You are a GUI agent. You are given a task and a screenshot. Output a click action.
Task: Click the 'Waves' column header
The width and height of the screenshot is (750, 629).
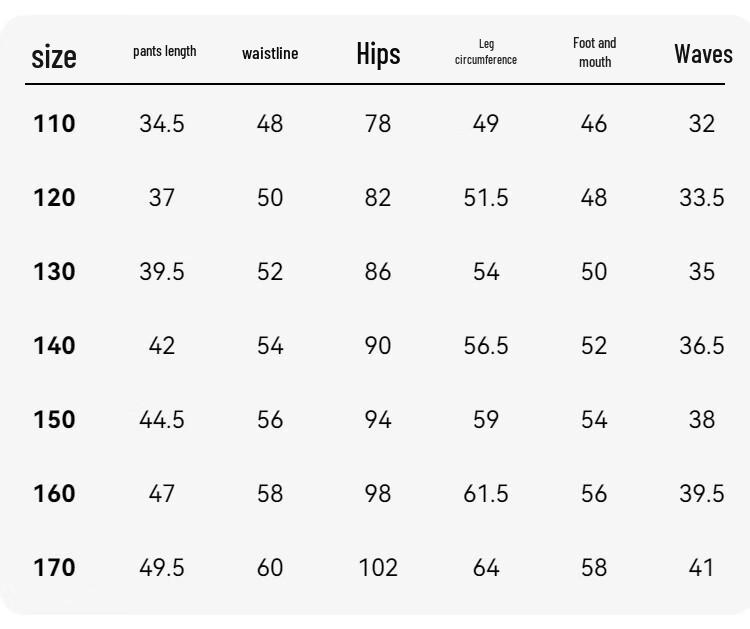(x=703, y=54)
